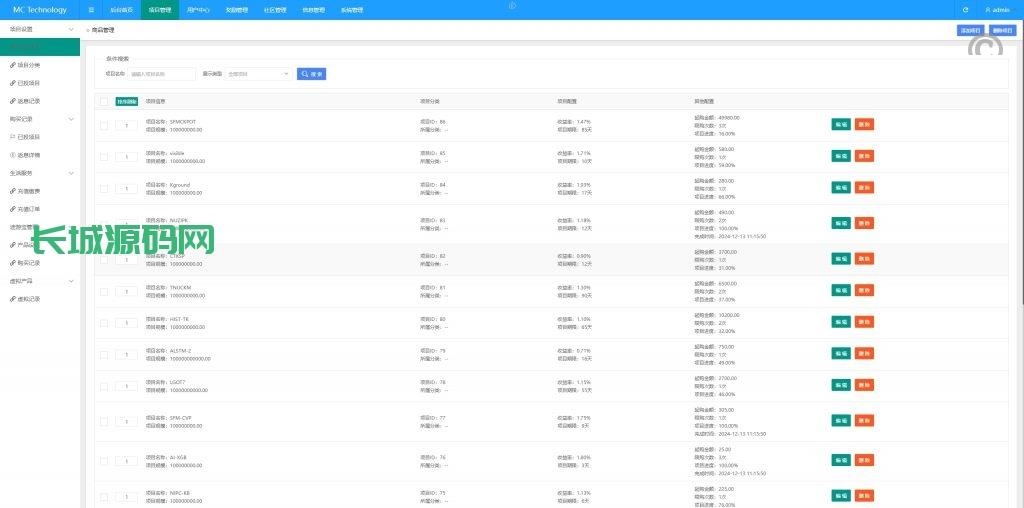Screen dimensions: 1024x508
Task: Click link icon beside 返息记录 in sidebar
Action: click(x=12, y=100)
